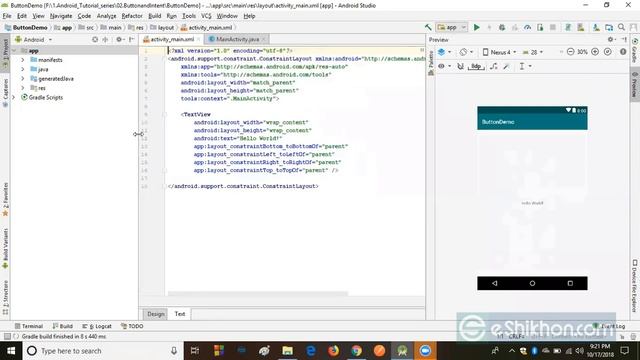
Task: Open the Refactor menu
Action: point(132,16)
